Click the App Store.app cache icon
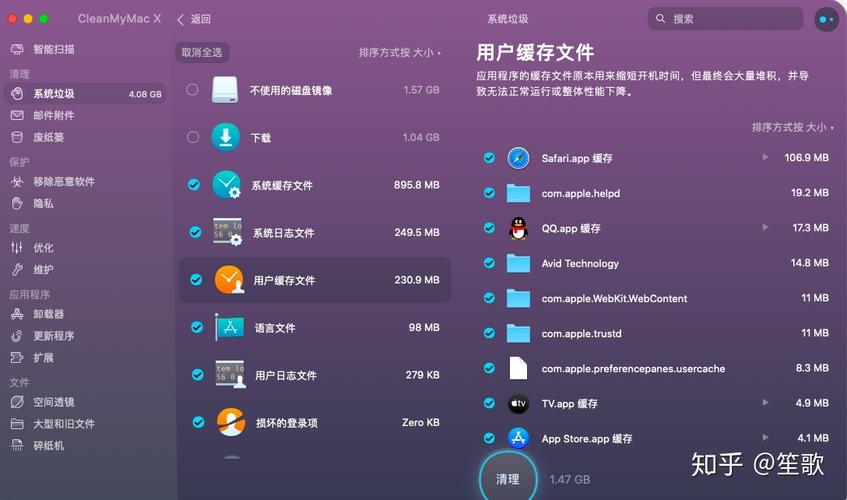Screen dimensions: 847x500 point(518,438)
